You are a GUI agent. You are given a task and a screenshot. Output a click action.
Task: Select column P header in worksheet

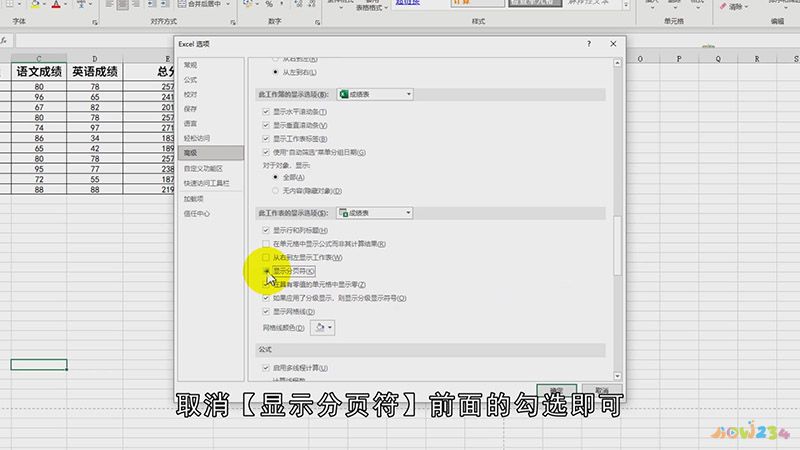tap(679, 59)
